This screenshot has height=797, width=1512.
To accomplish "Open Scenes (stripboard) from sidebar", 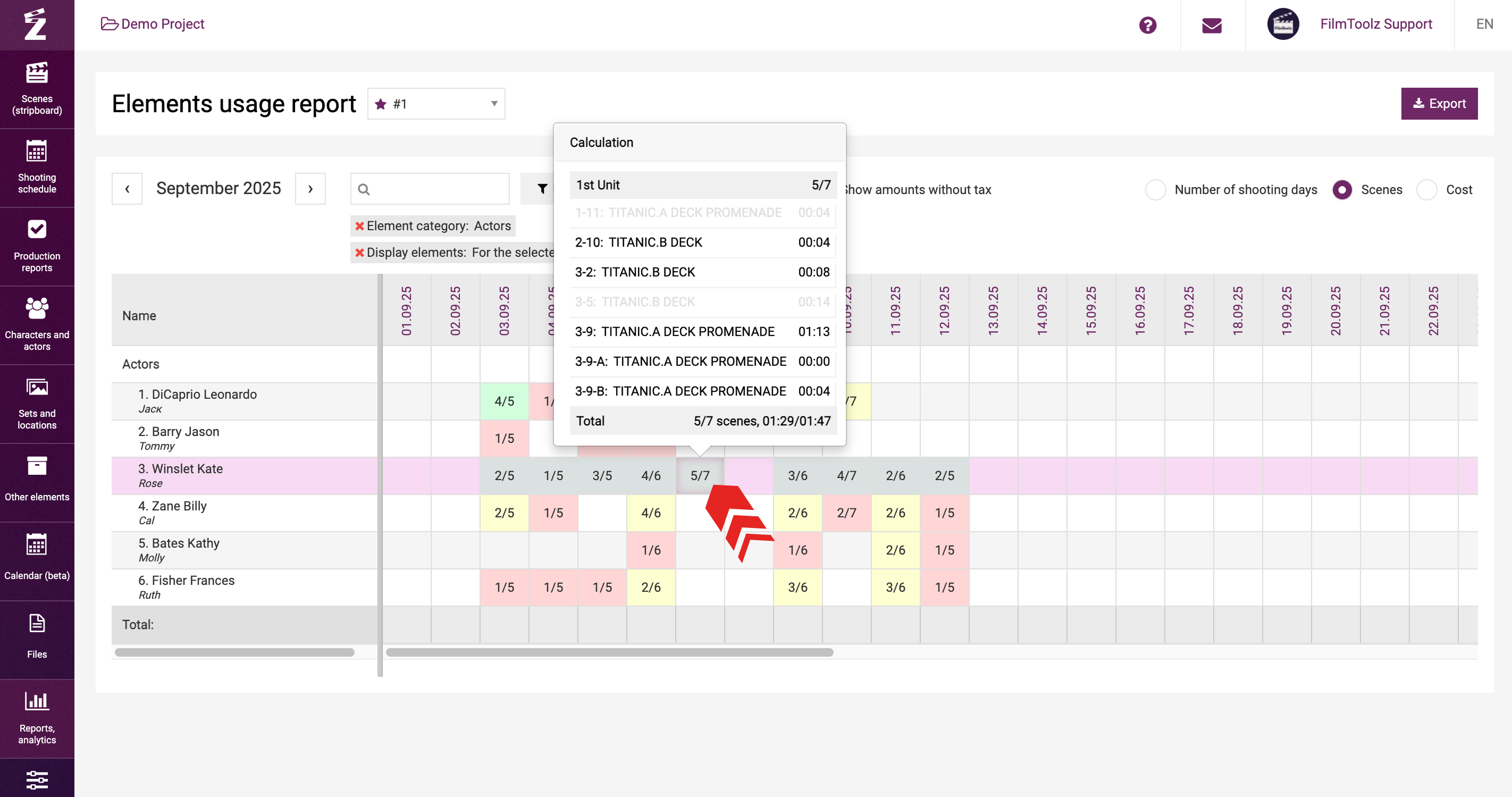I will pos(37,89).
